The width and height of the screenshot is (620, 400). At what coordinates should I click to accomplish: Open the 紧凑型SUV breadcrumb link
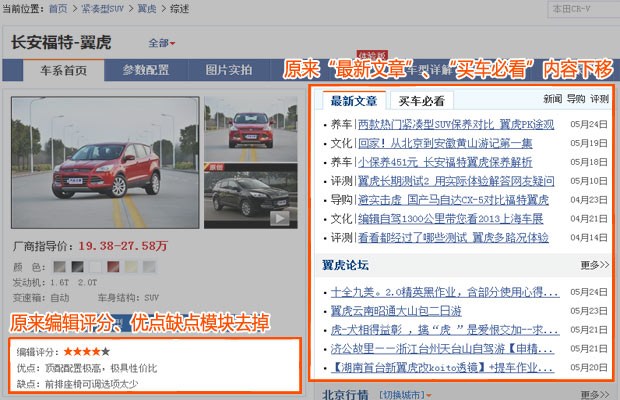pyautogui.click(x=102, y=9)
